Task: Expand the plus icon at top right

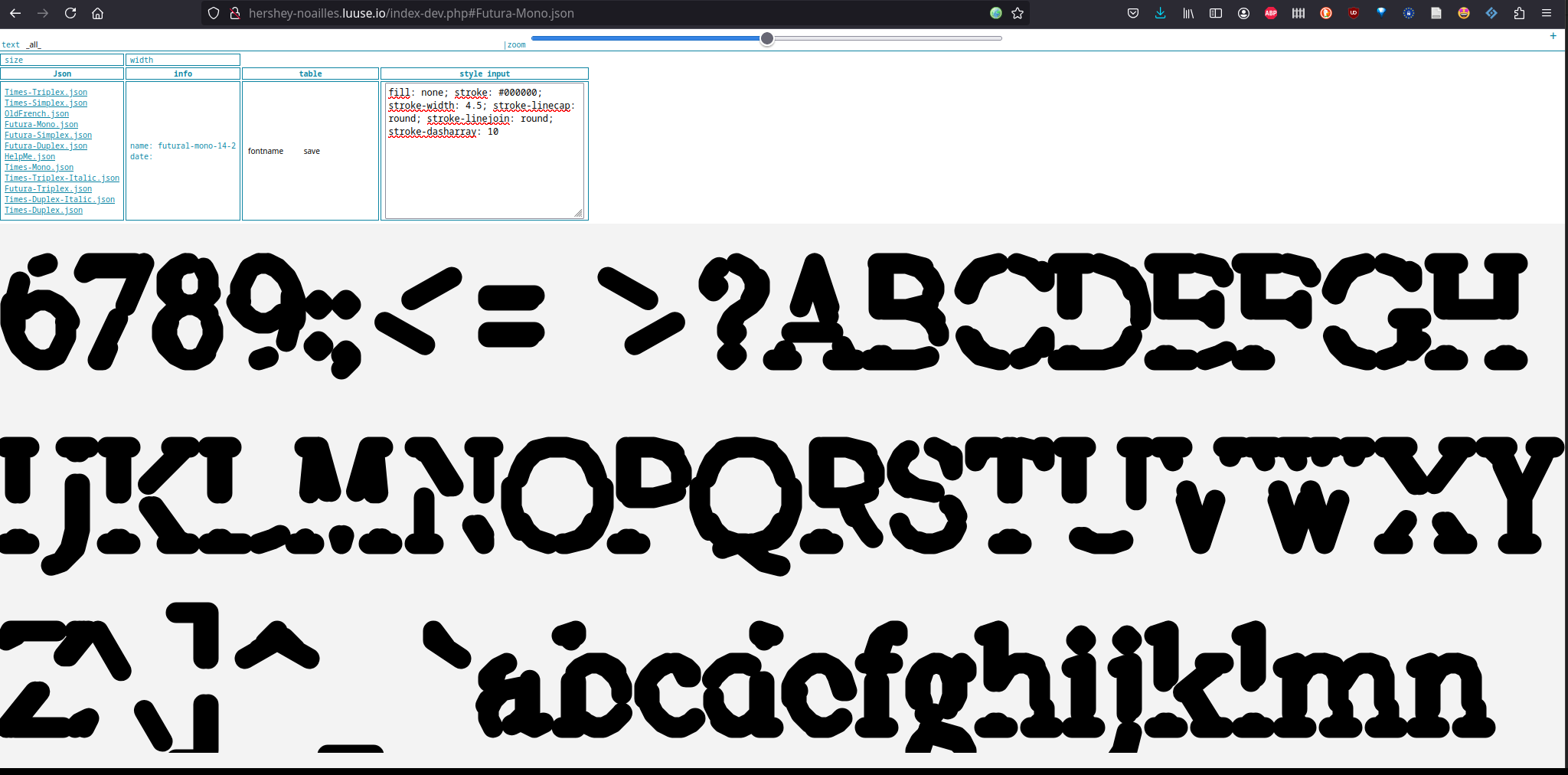Action: pyautogui.click(x=1553, y=36)
